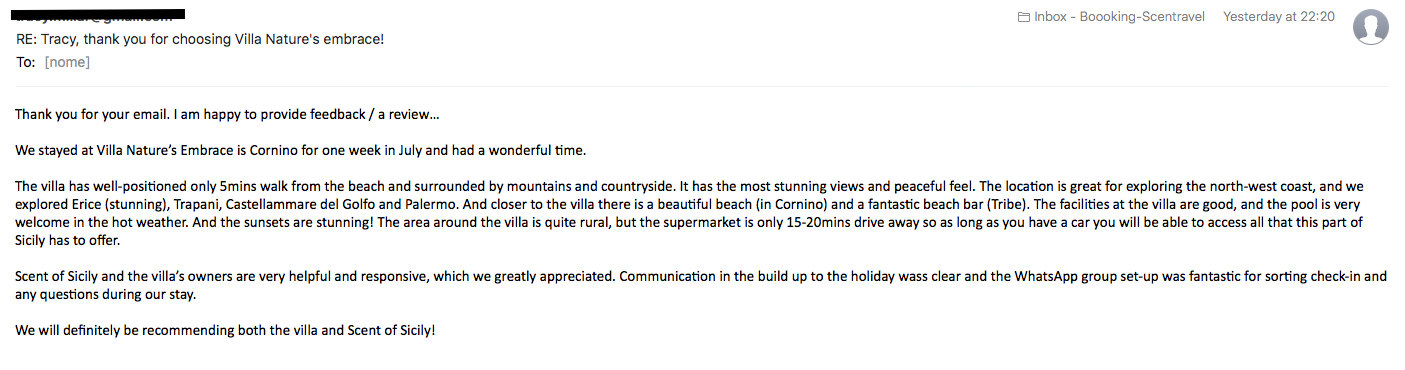Select the [nome] recipient in the To field
This screenshot has height=370, width=1405.
point(67,62)
